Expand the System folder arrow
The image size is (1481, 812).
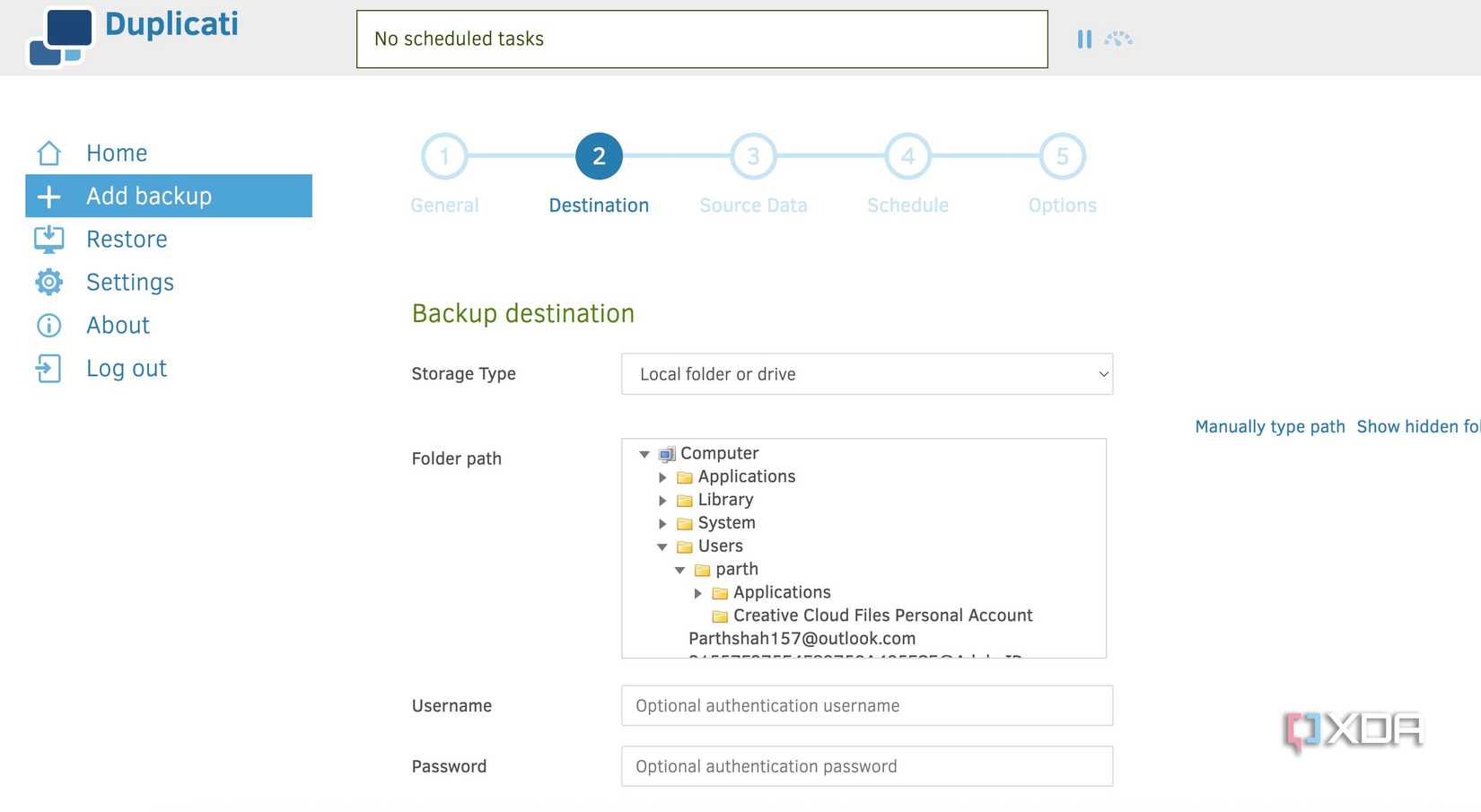[x=662, y=524]
